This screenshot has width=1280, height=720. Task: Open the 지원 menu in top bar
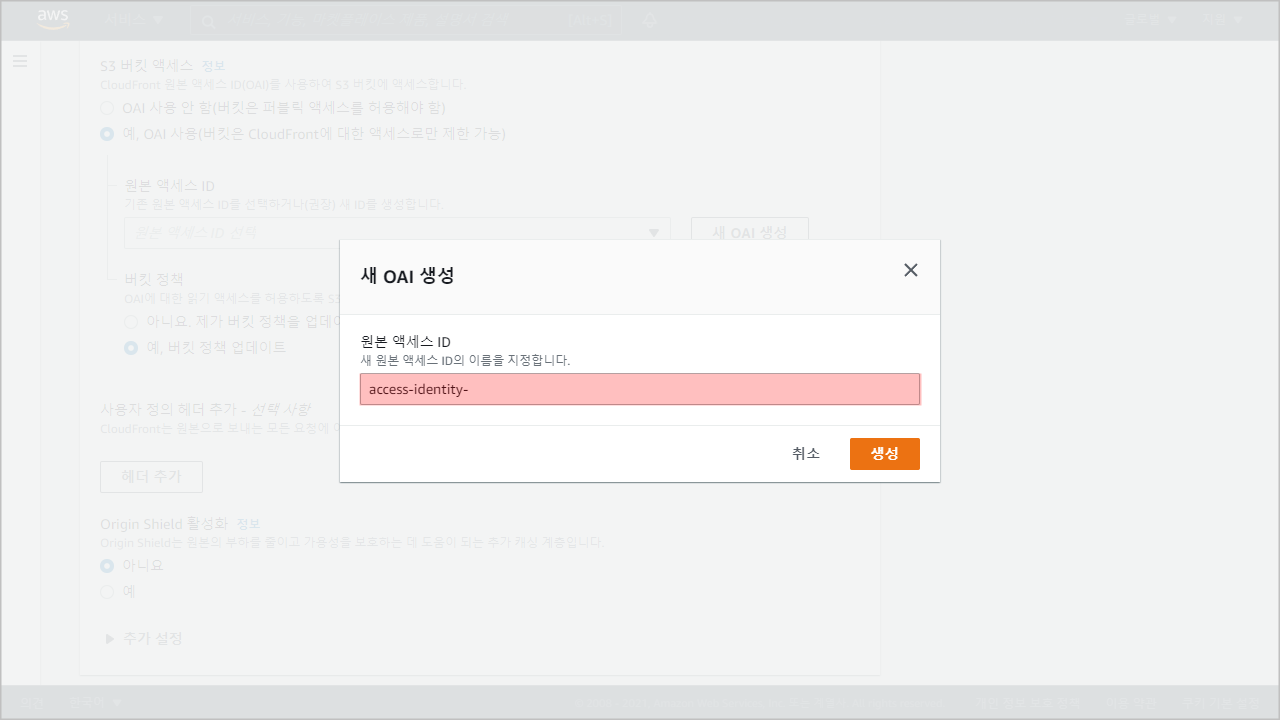pos(1222,20)
